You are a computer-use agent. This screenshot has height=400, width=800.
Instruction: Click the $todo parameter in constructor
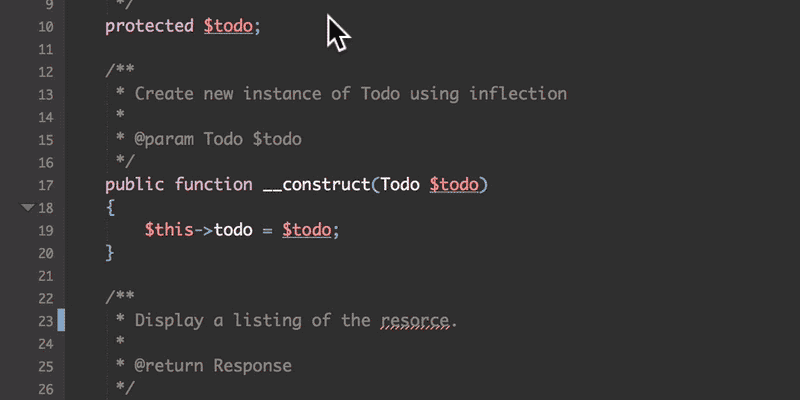[454, 185]
